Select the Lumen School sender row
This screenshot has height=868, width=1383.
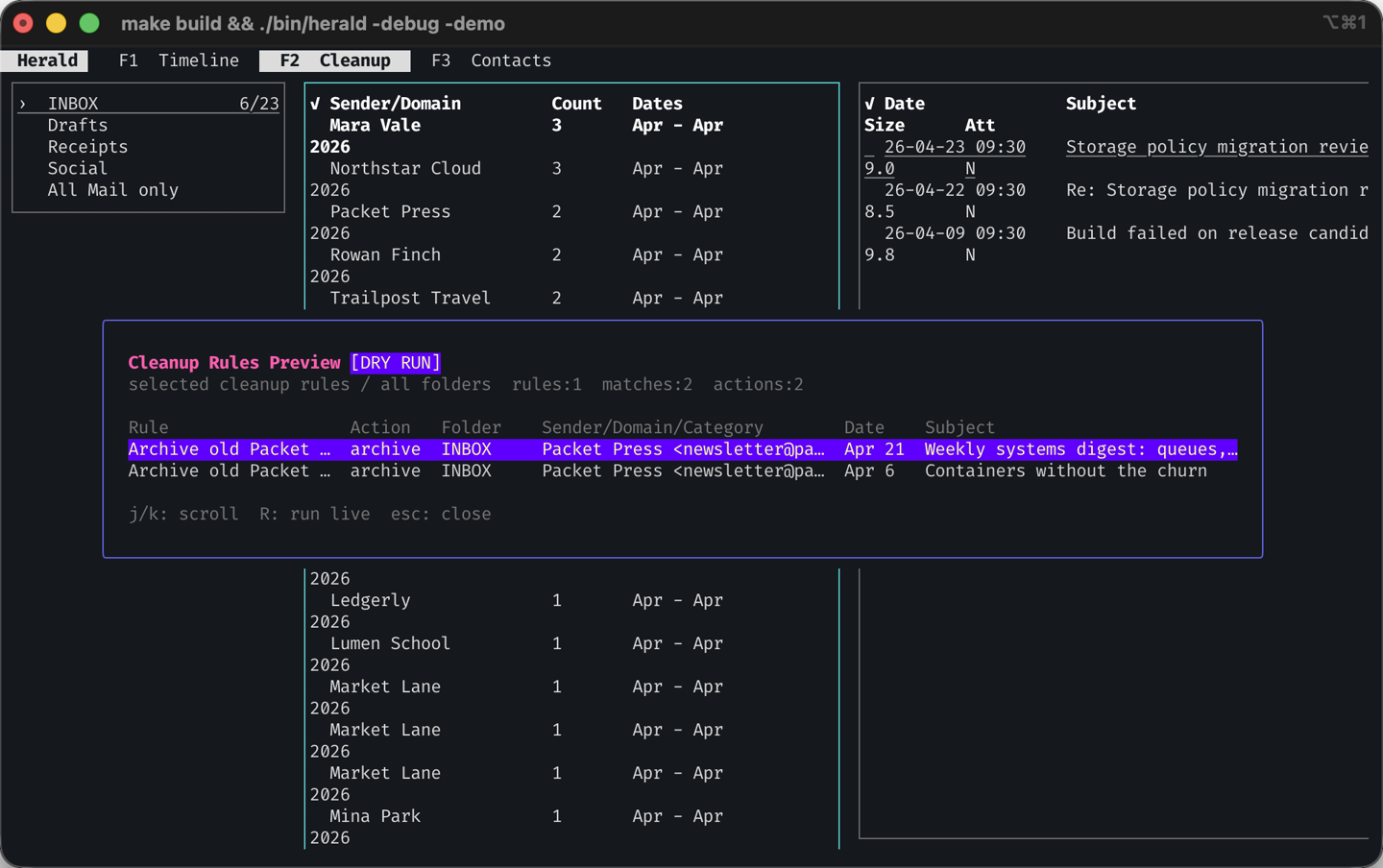click(x=570, y=643)
